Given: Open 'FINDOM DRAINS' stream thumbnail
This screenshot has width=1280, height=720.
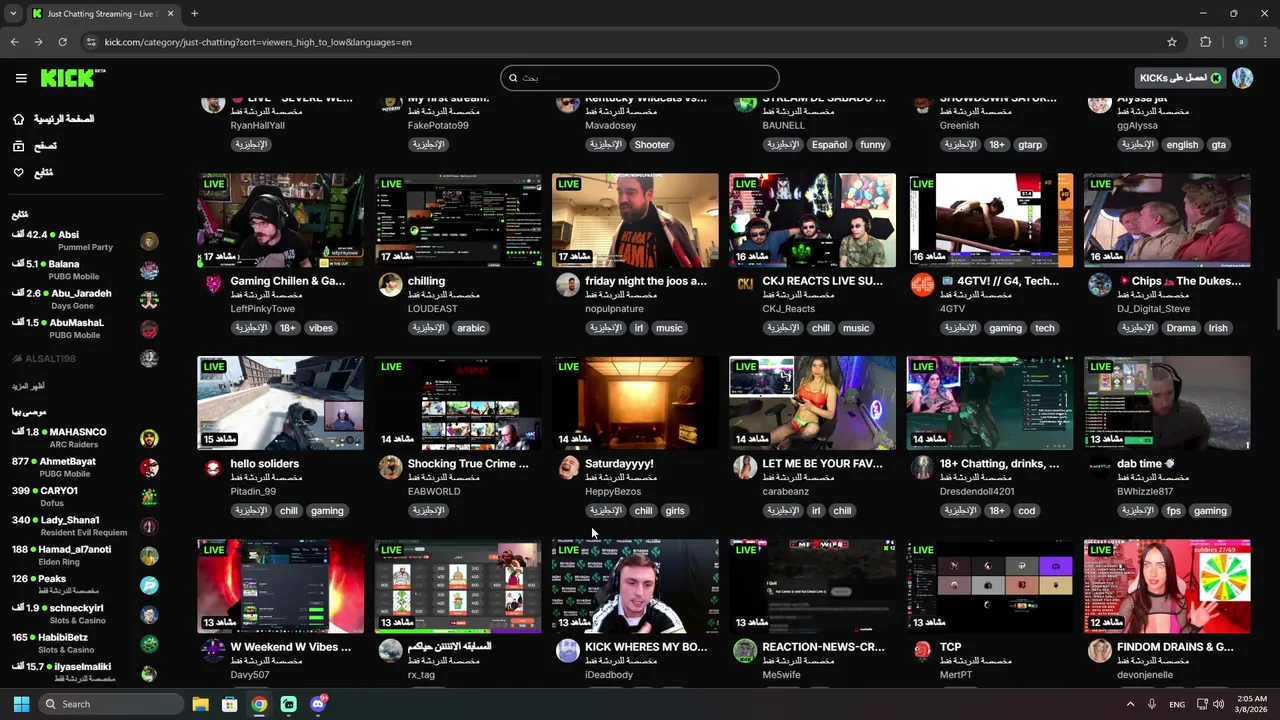Looking at the screenshot, I should click(x=1167, y=586).
